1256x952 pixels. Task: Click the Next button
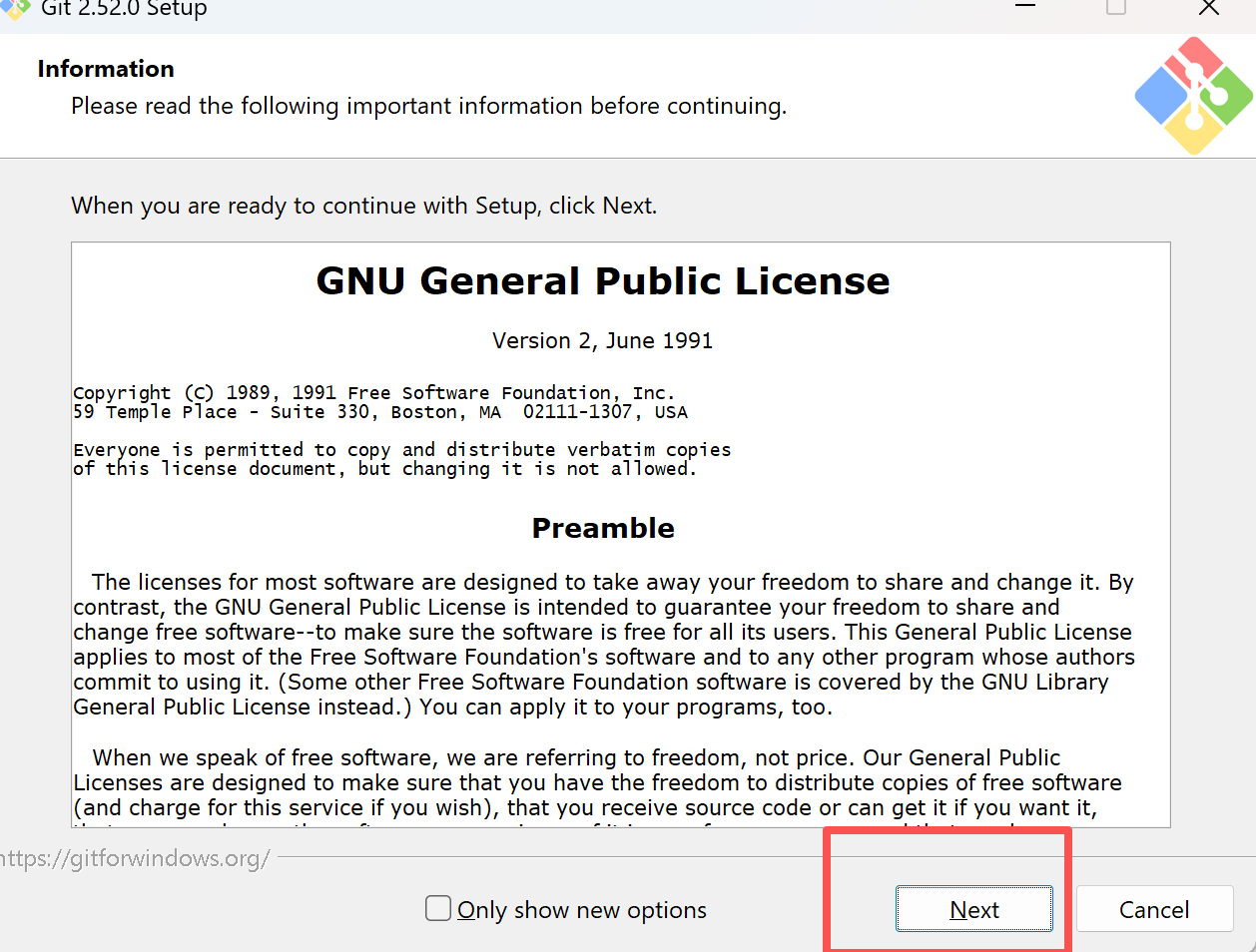pos(973,909)
